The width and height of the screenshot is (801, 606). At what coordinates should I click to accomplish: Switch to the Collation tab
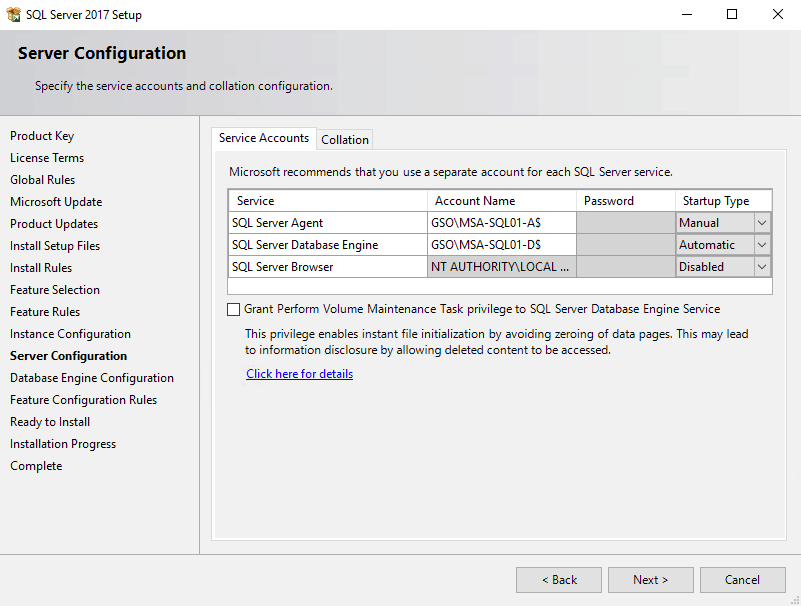(x=345, y=139)
